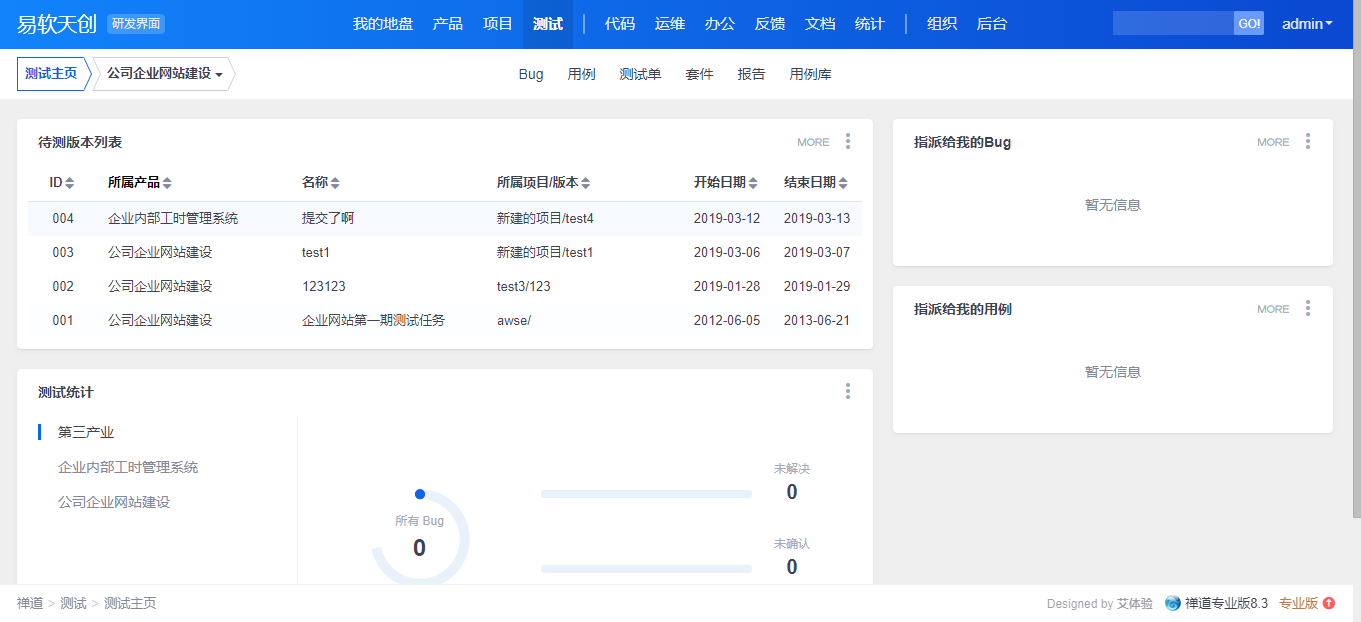Open three-dot menu of 指派给我的Bug panel
This screenshot has height=622, width=1361.
(x=1307, y=142)
